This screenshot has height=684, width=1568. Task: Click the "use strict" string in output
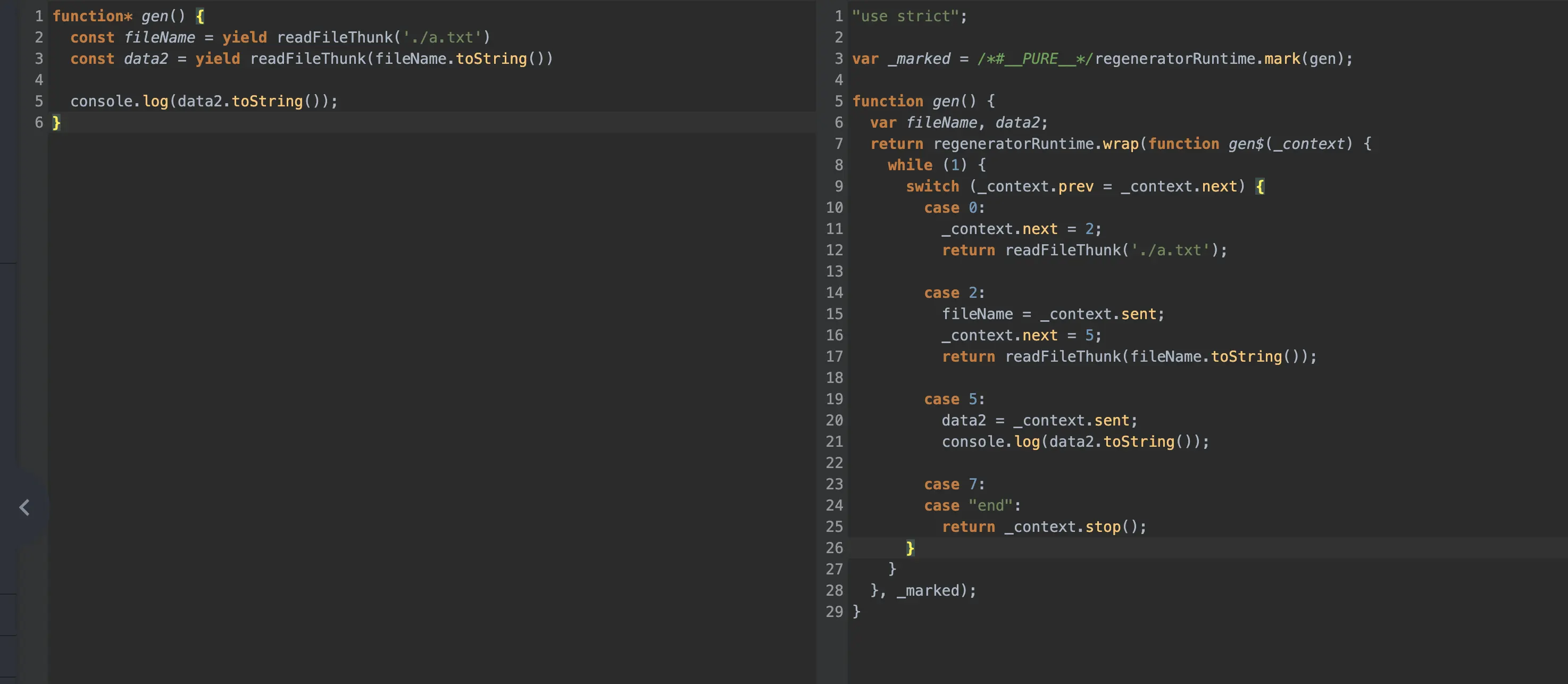pyautogui.click(x=905, y=16)
